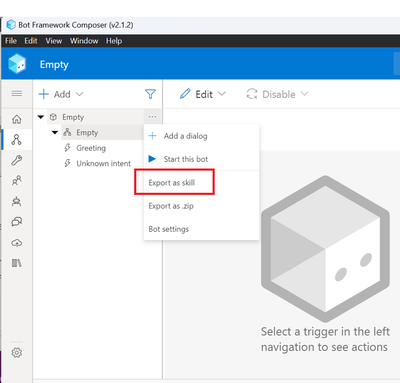Expand the Add dropdown
The image size is (400, 383).
tap(61, 94)
